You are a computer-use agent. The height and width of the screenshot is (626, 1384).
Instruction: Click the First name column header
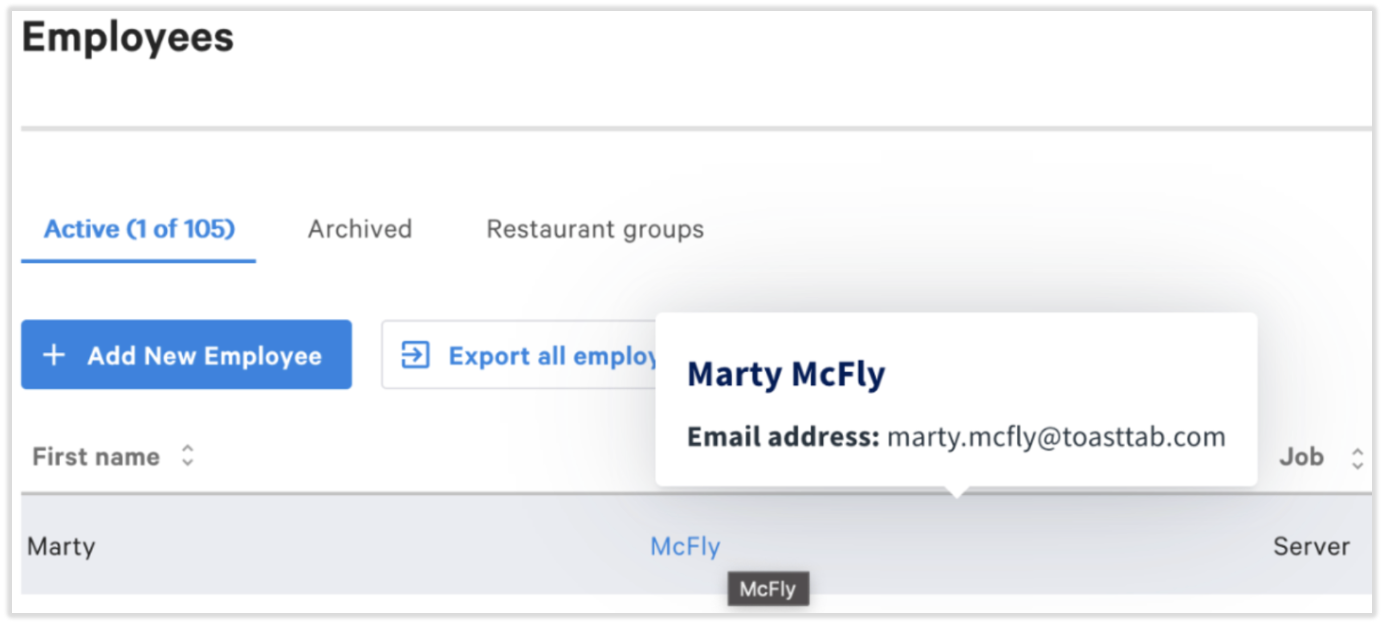point(96,457)
